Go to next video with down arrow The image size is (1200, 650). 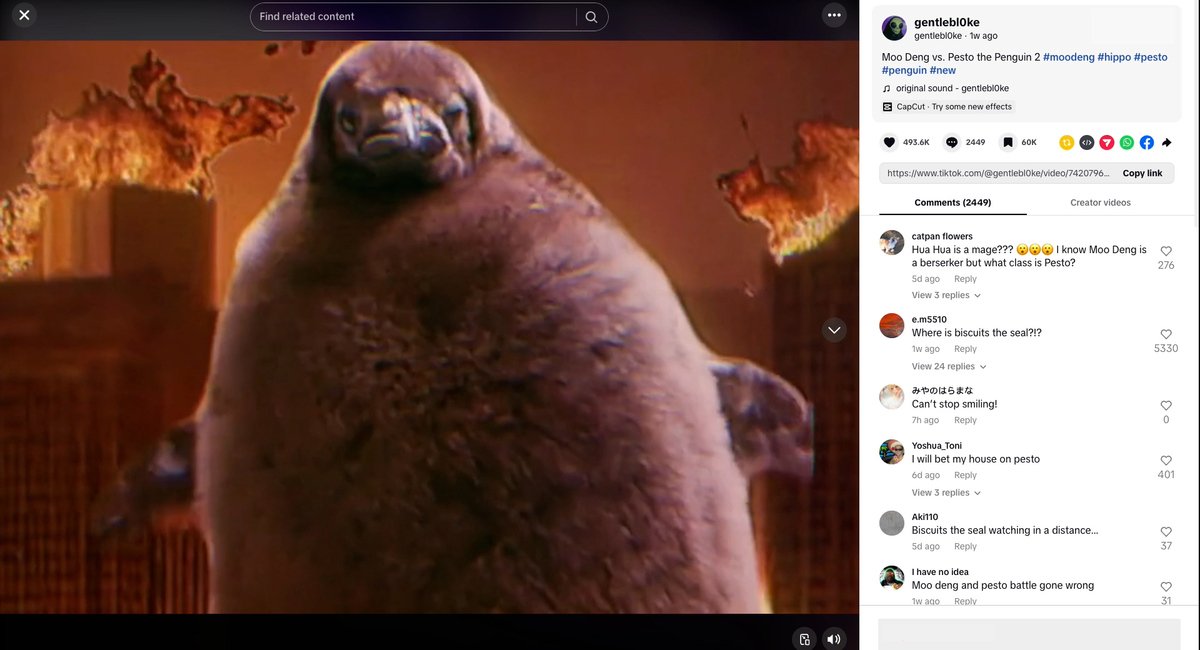(x=834, y=330)
